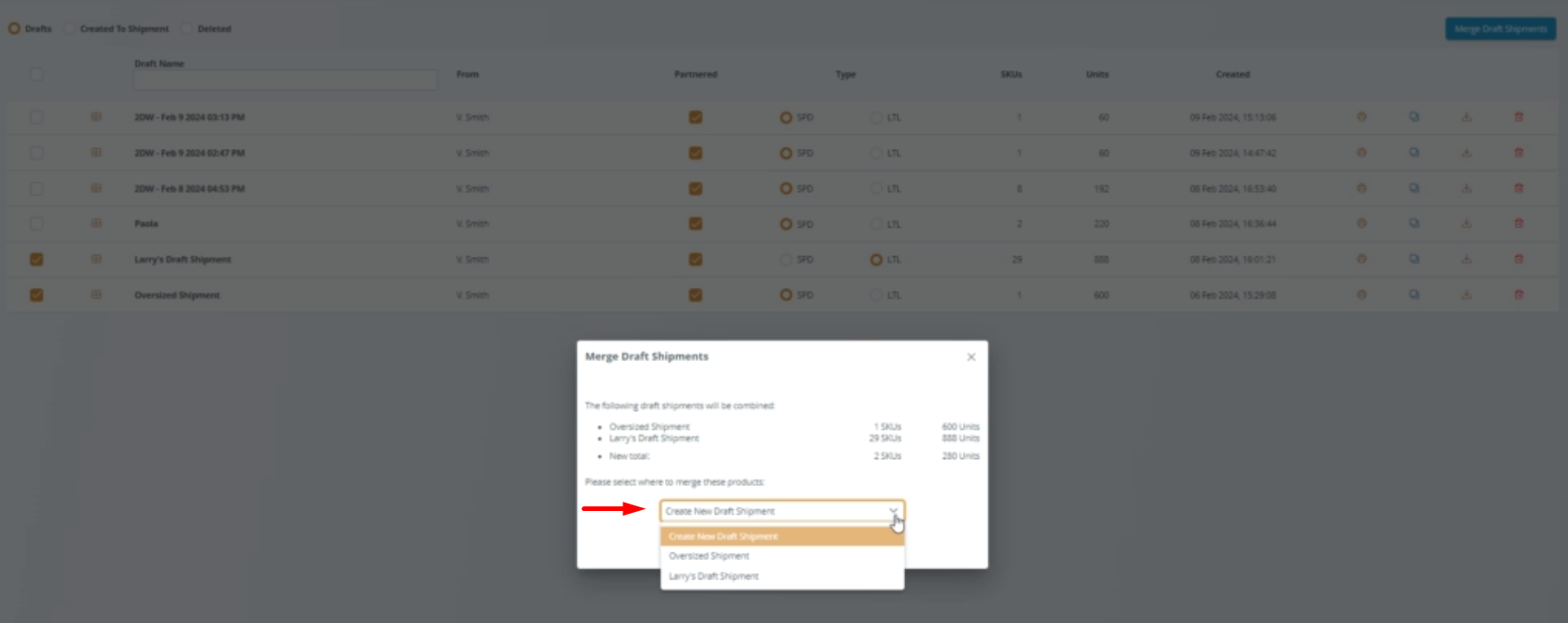Click the blue copy icon for Larry's Draft Shipment
The image size is (1568, 623).
pyautogui.click(x=1414, y=259)
